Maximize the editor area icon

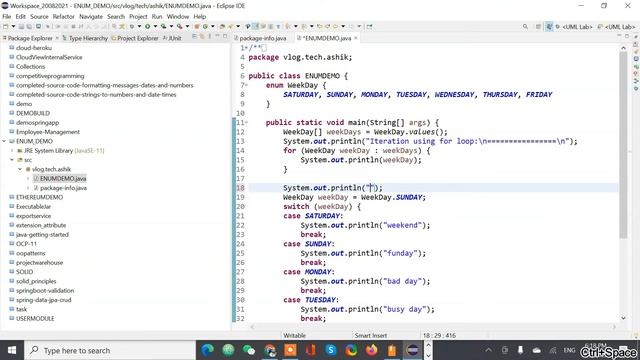pyautogui.click(x=627, y=36)
